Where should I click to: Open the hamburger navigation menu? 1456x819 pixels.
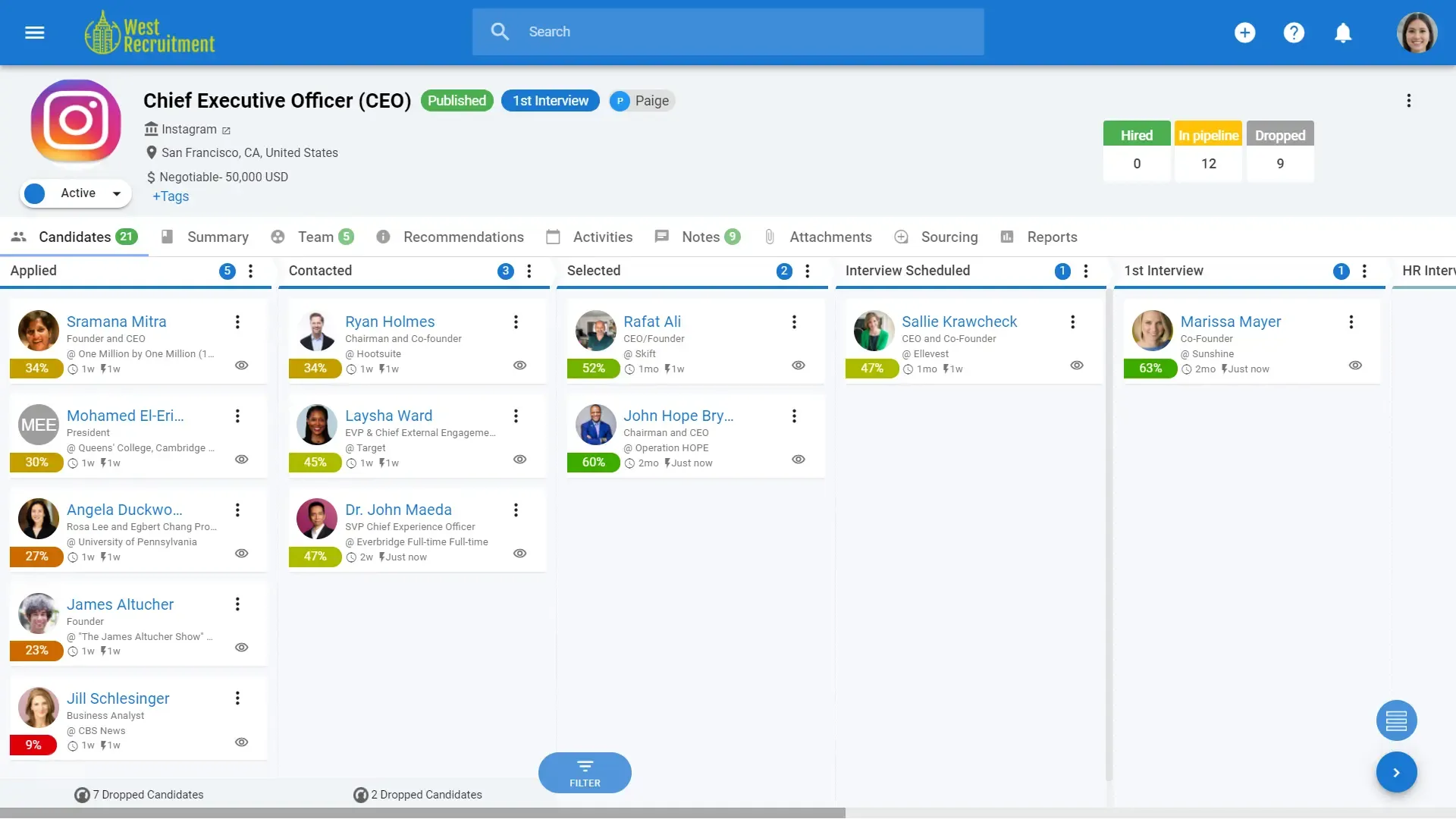[x=35, y=33]
